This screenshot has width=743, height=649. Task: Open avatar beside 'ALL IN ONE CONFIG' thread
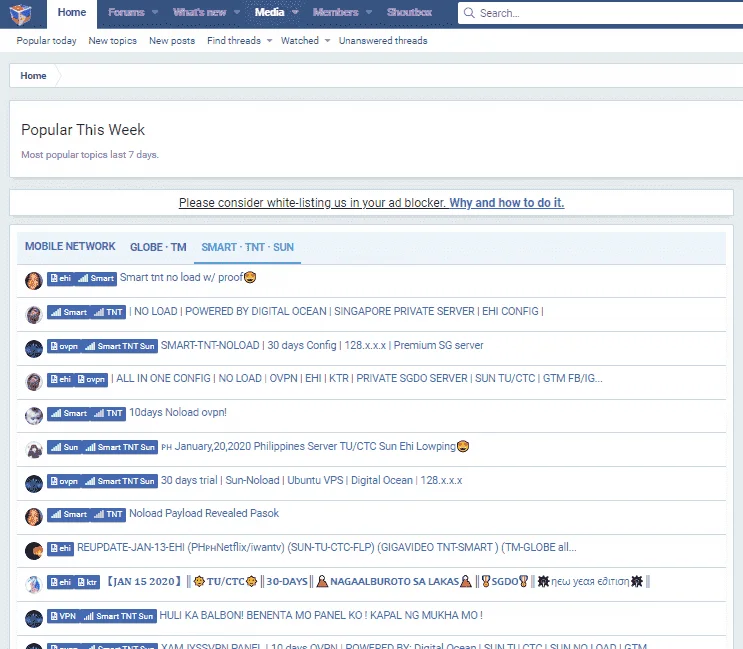pos(34,382)
